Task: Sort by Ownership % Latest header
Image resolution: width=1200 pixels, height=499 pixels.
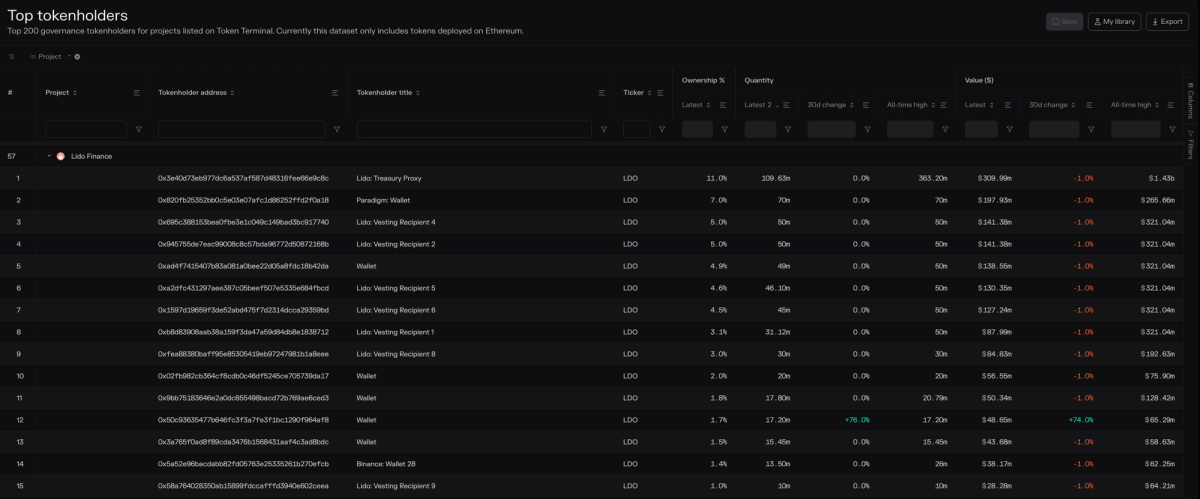Action: click(x=698, y=105)
